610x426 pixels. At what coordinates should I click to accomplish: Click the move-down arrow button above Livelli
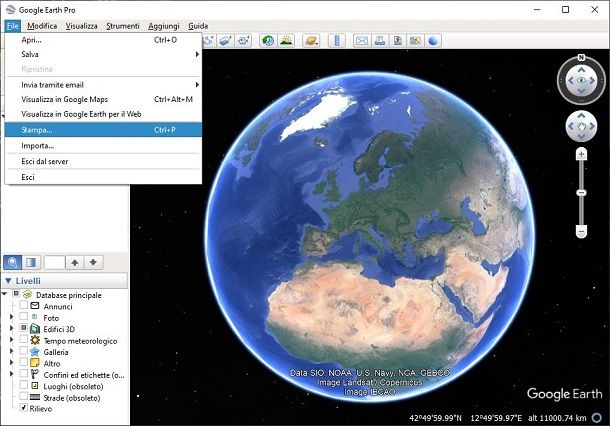click(93, 263)
